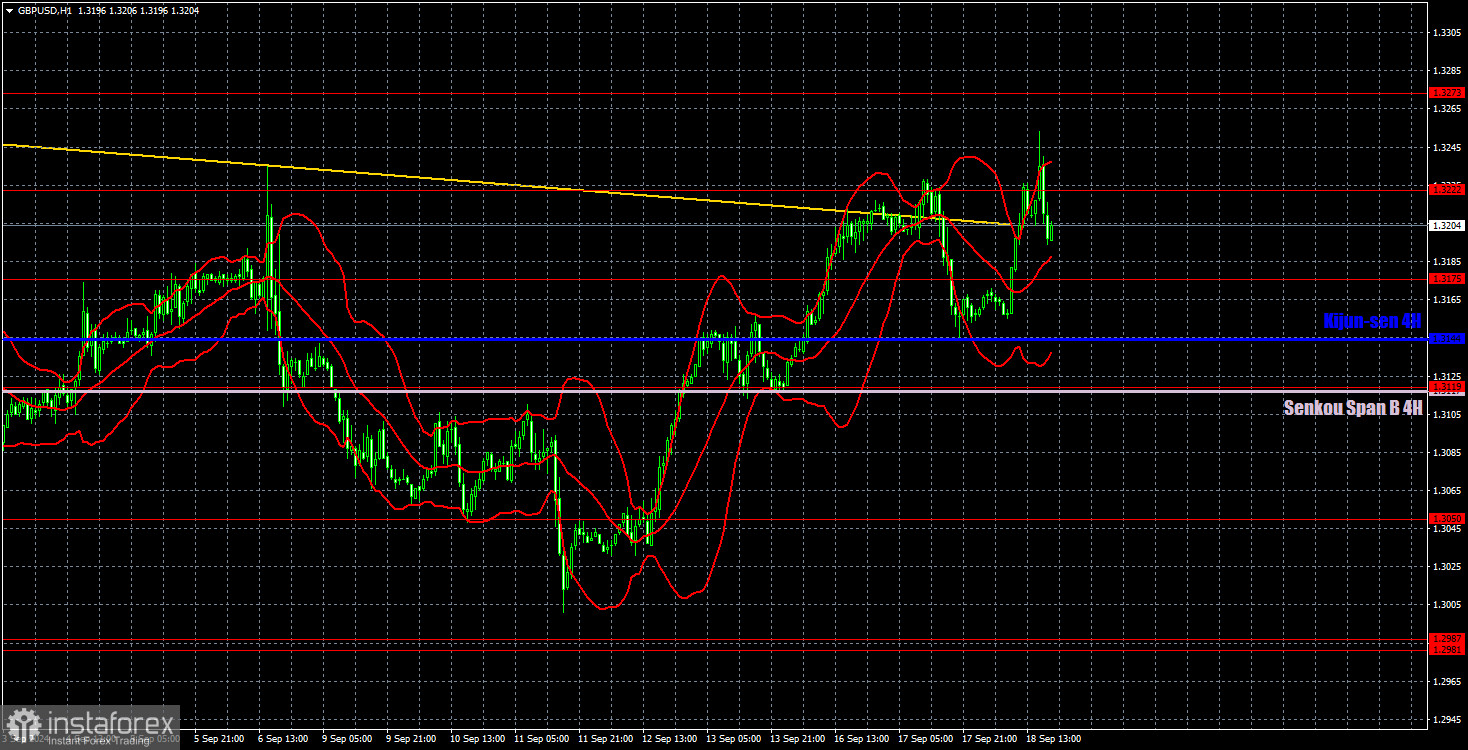
Task: Open the chart menu triangle beside GBPUSD,H1
Action: (10, 10)
